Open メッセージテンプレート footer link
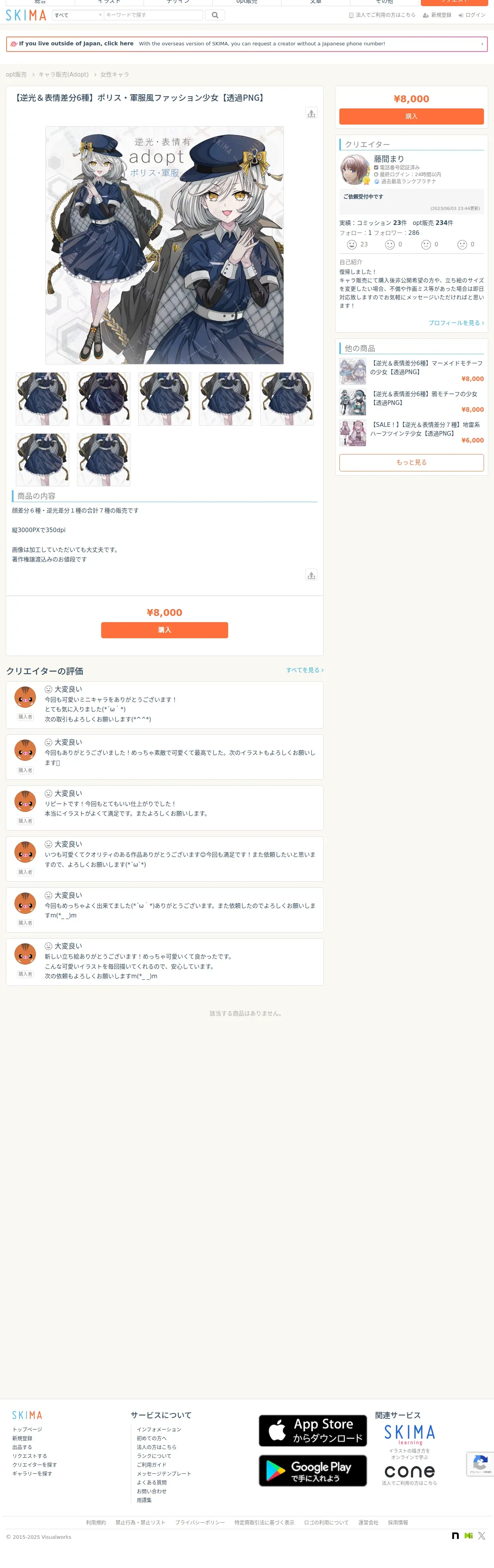Image resolution: width=494 pixels, height=1568 pixels. (x=164, y=1474)
